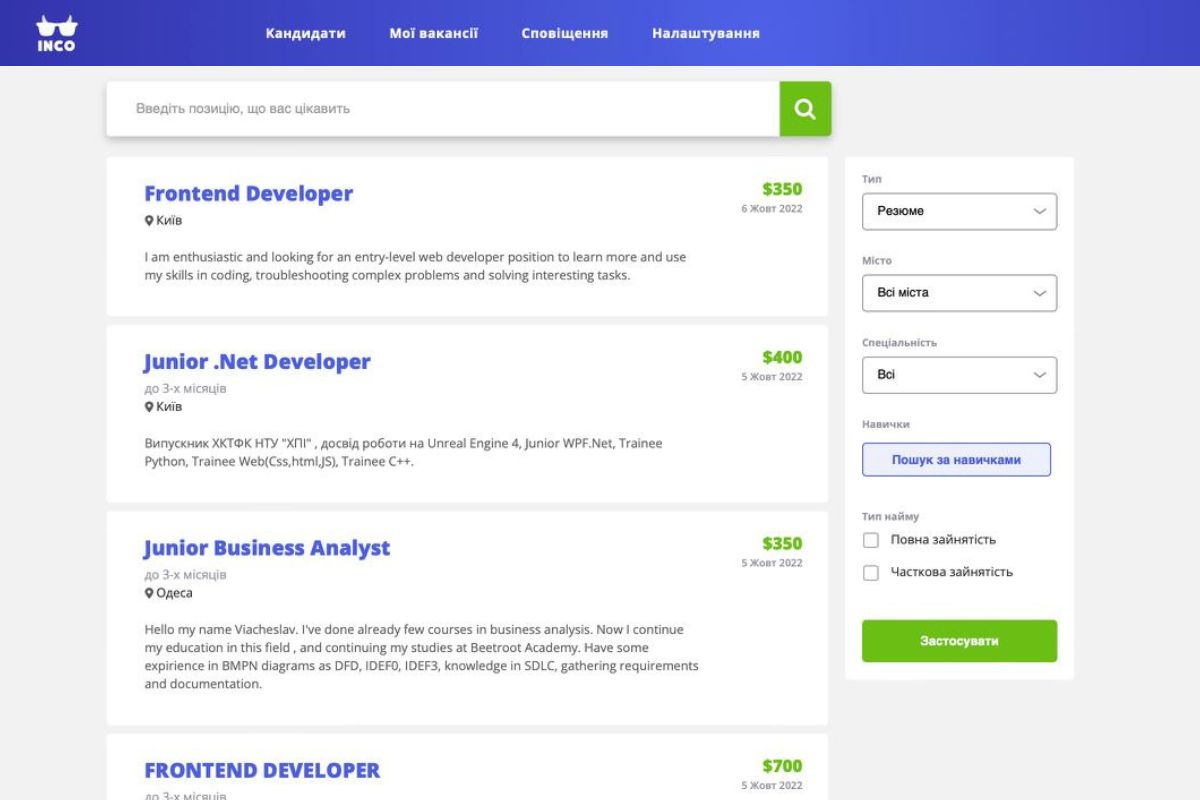Open the Junior Business Analyst listing

click(267, 548)
